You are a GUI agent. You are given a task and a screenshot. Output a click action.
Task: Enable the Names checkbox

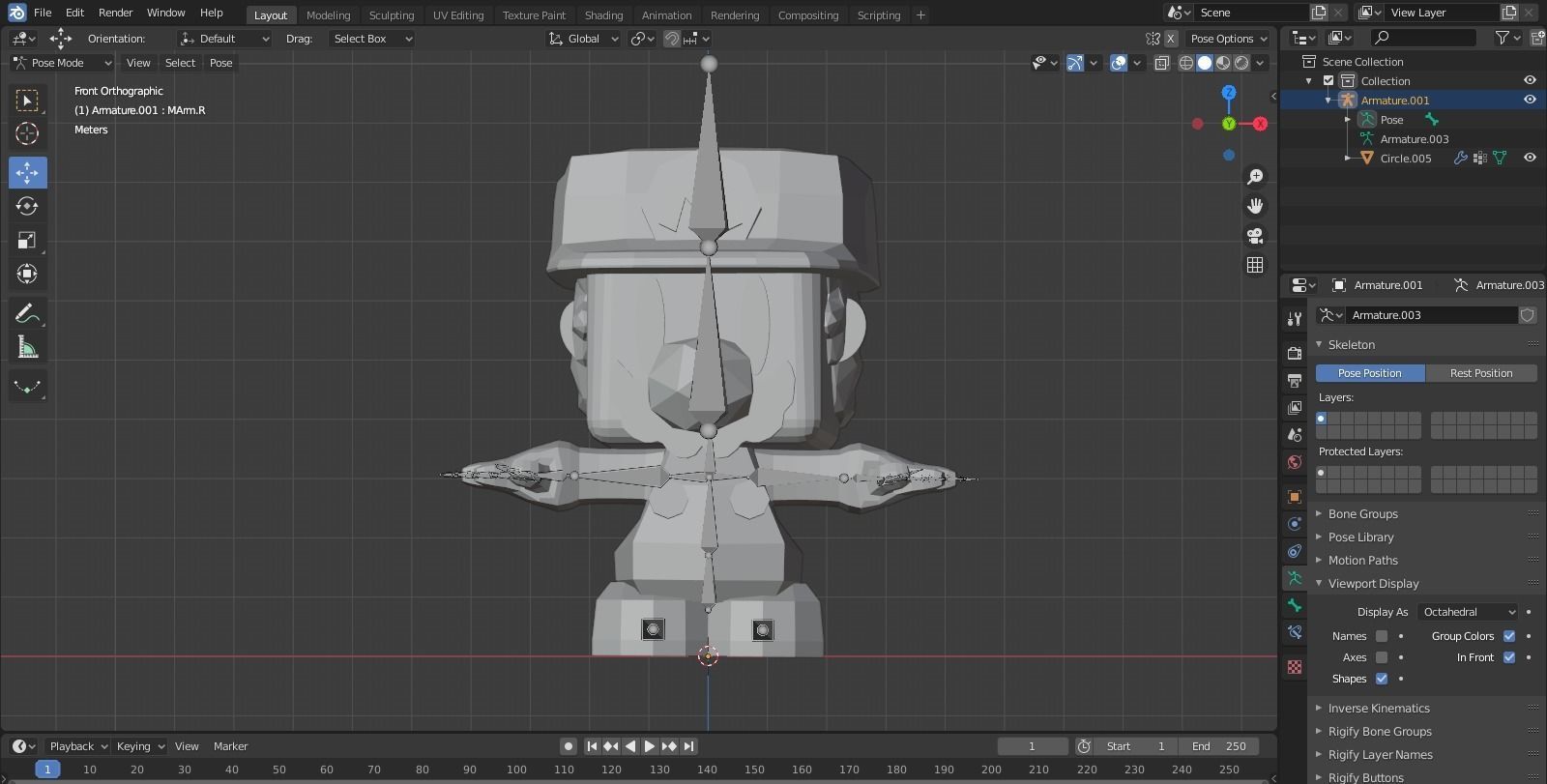(x=1382, y=636)
